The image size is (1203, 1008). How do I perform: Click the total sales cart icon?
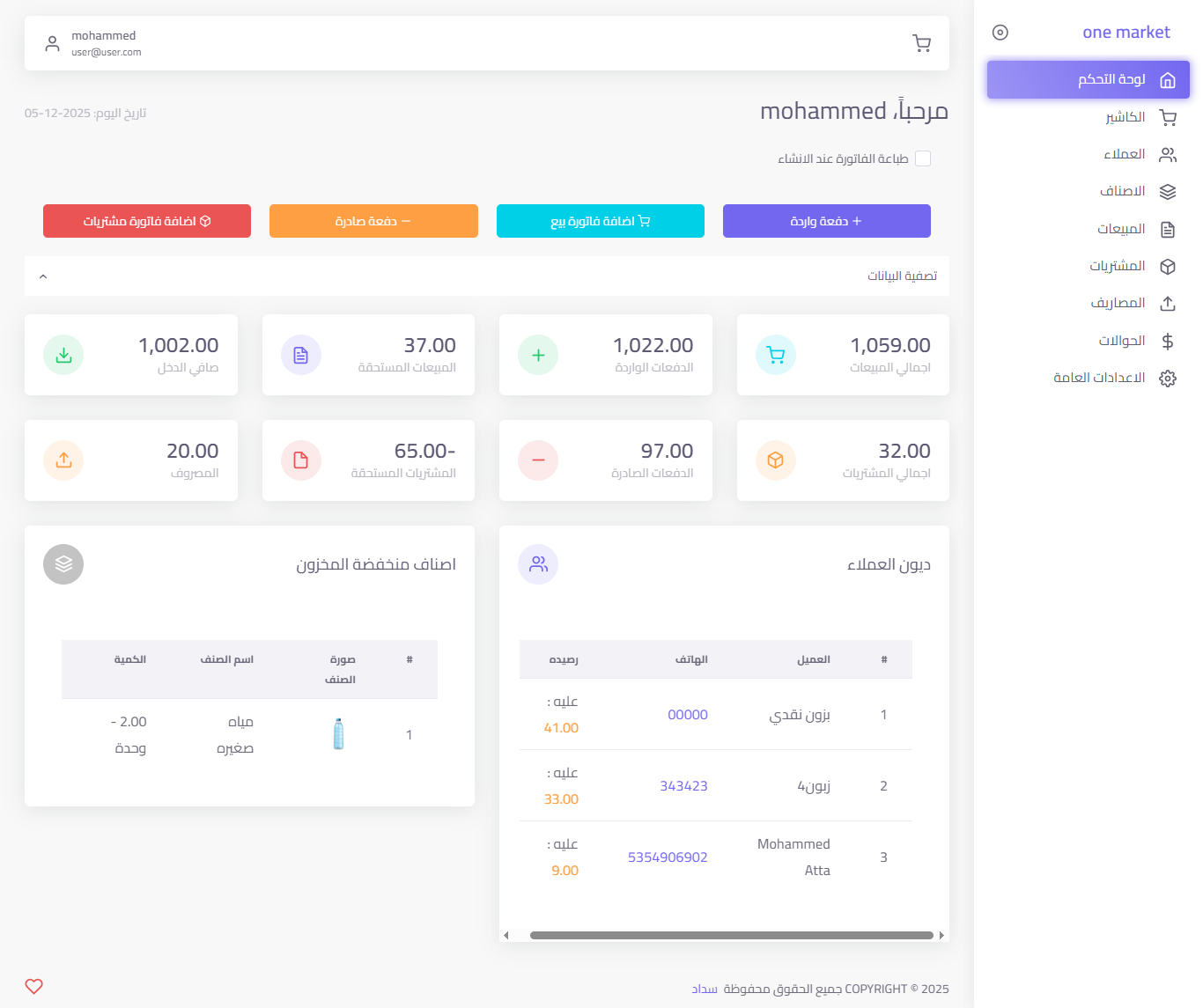775,355
